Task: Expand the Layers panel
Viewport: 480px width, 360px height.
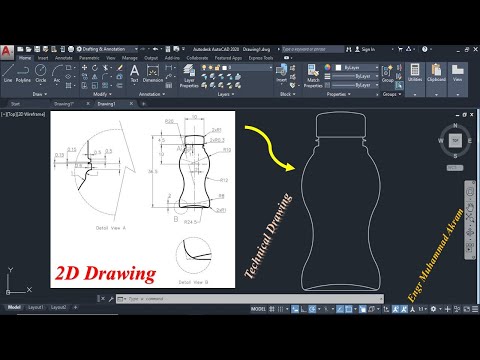Action: [226, 94]
